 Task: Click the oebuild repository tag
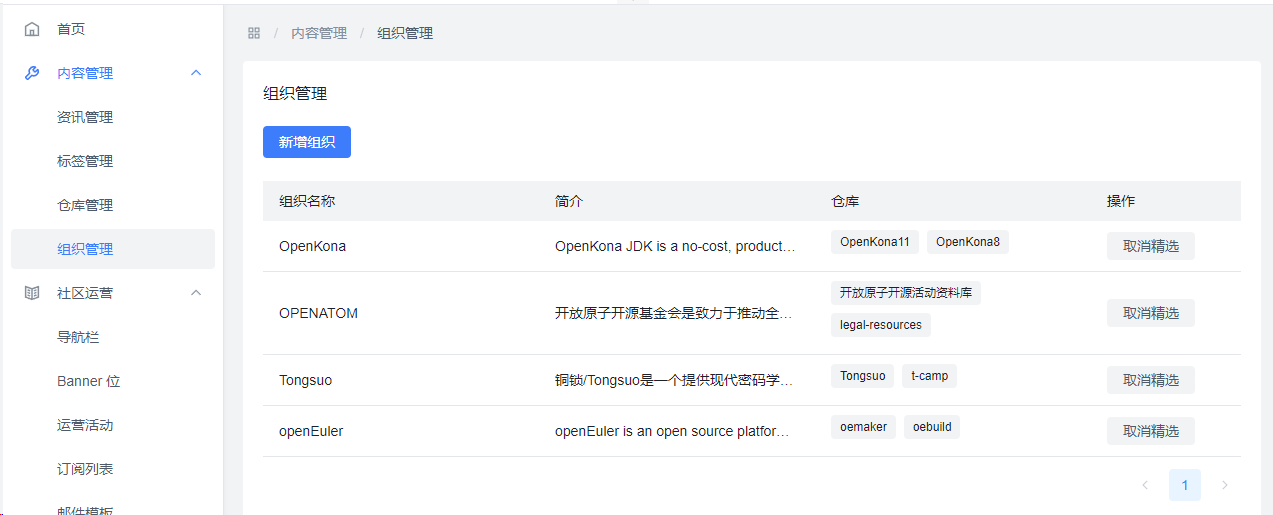[x=932, y=427]
